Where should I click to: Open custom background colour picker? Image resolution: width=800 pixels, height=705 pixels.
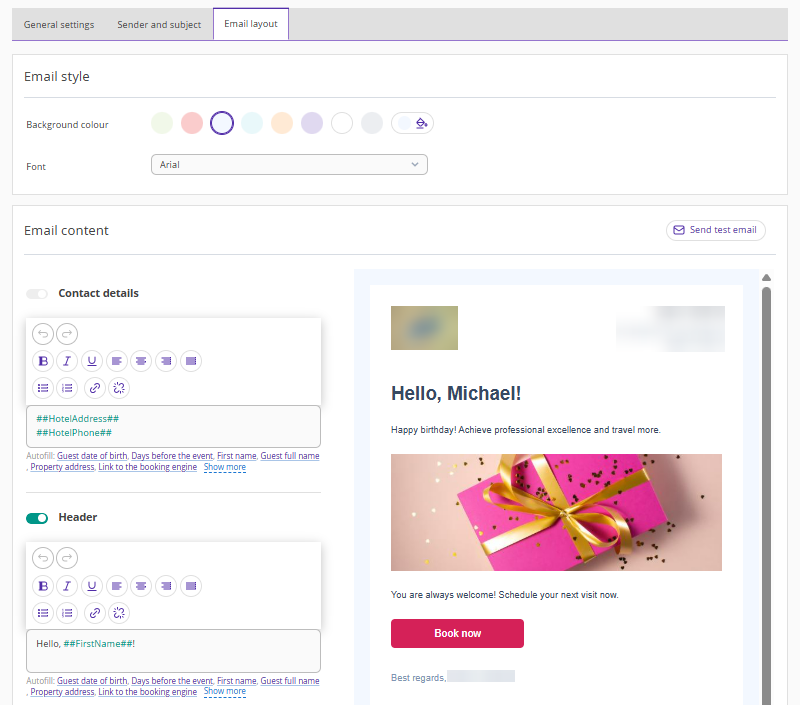(x=412, y=123)
